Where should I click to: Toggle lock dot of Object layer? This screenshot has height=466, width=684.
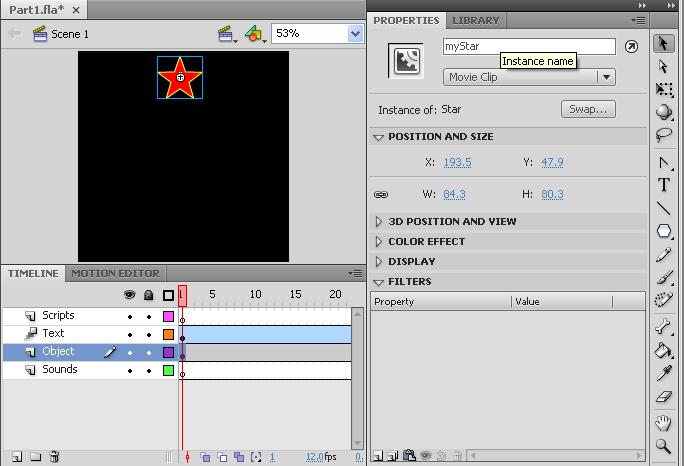point(149,353)
